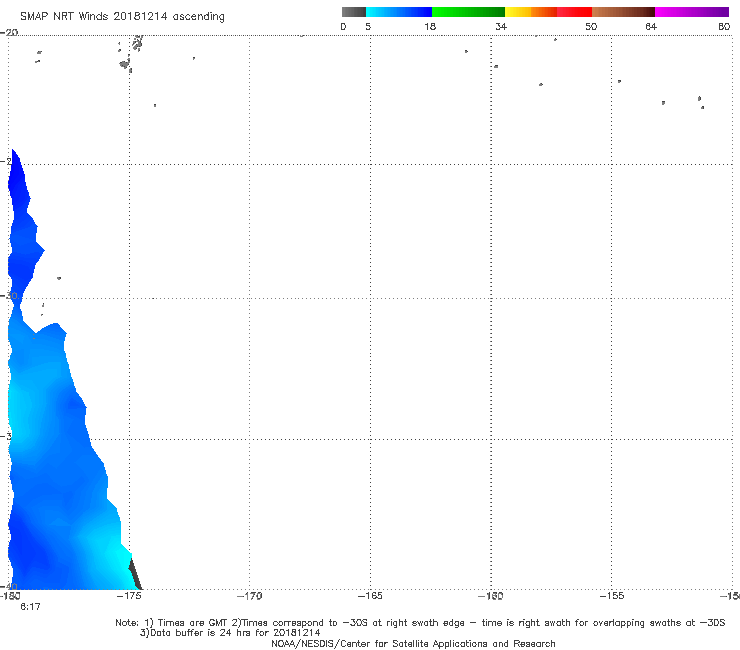This screenshot has width=740, height=650.
Task: Click the longitude label '-175'
Action: tap(129, 596)
